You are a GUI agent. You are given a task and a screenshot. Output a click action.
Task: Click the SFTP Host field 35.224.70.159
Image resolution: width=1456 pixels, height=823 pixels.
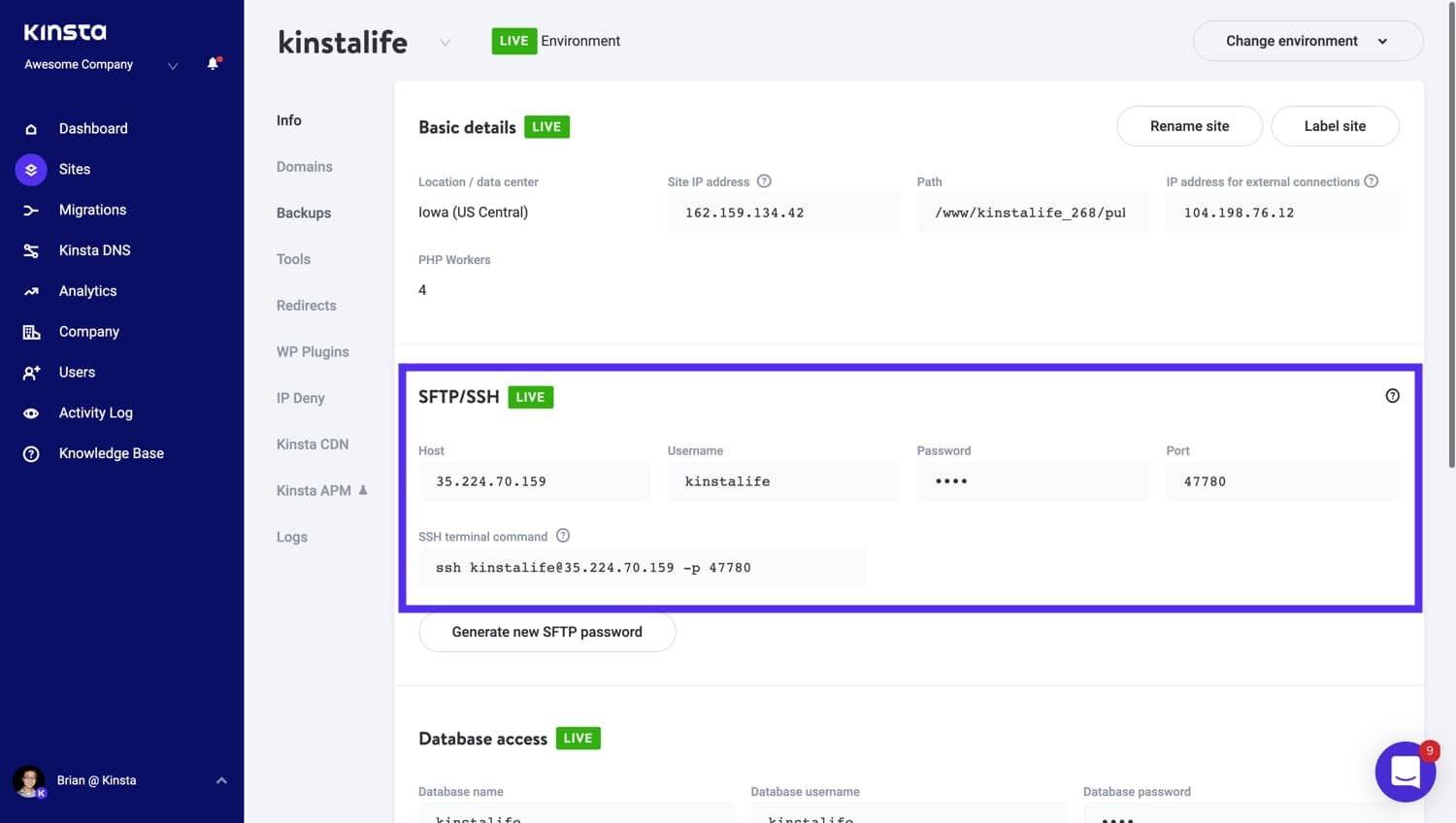[534, 481]
